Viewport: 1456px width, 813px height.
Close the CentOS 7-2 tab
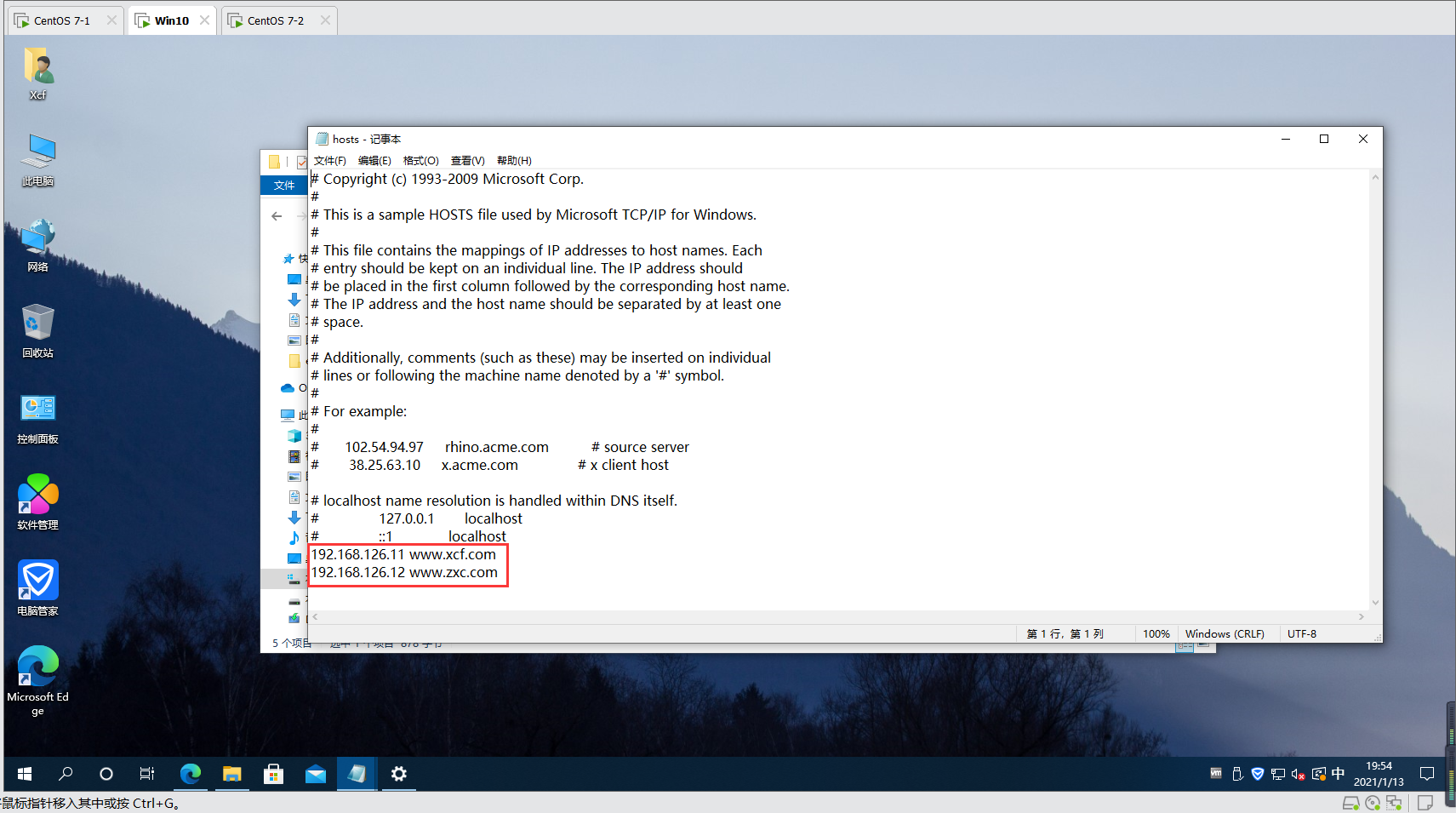[325, 20]
